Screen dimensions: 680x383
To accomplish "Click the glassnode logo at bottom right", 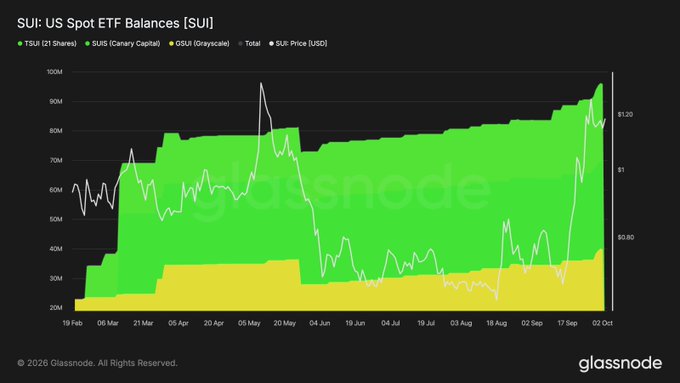I will coord(620,363).
